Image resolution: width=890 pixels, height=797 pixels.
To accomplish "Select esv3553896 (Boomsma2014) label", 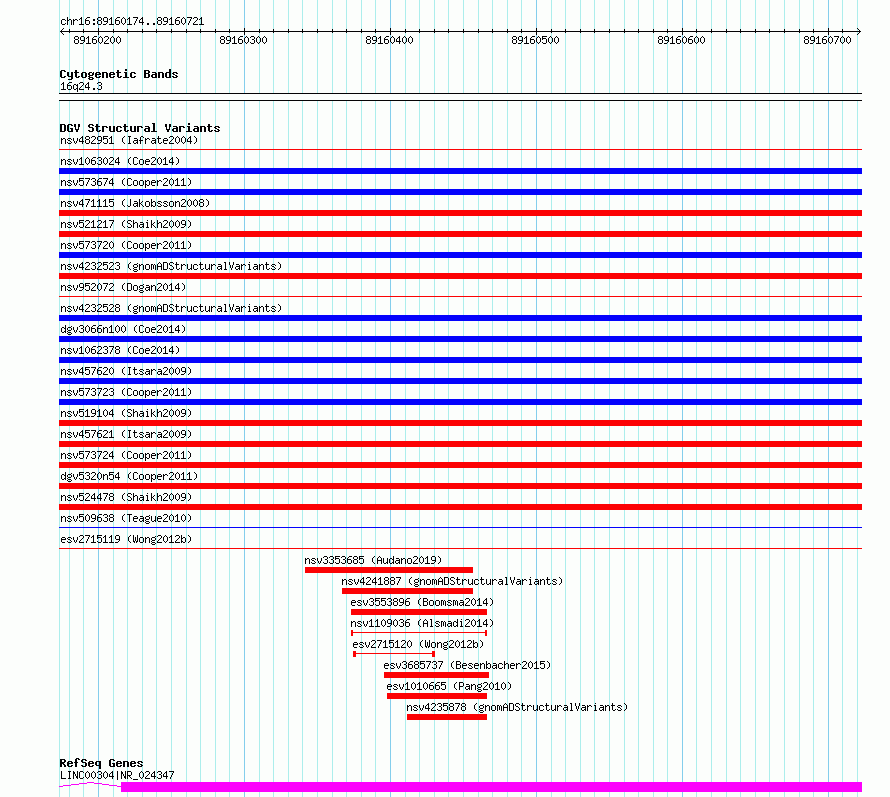I will pyautogui.click(x=422, y=602).
